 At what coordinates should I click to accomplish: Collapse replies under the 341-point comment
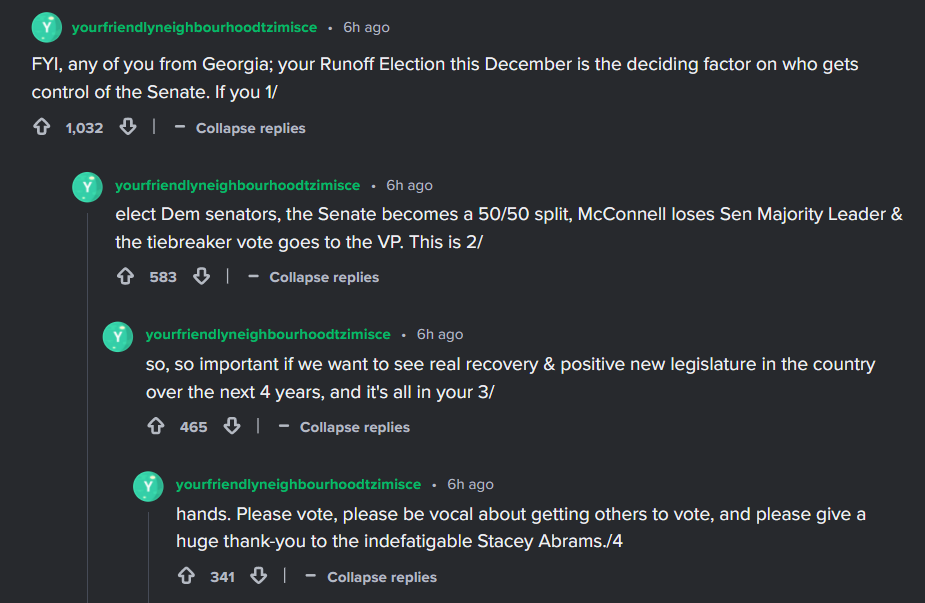click(371, 577)
